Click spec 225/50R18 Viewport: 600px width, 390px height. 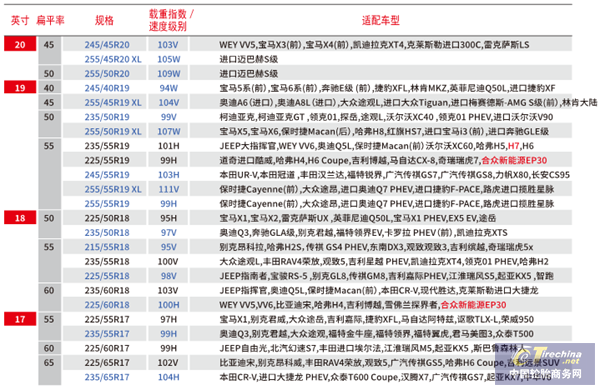tap(107, 218)
